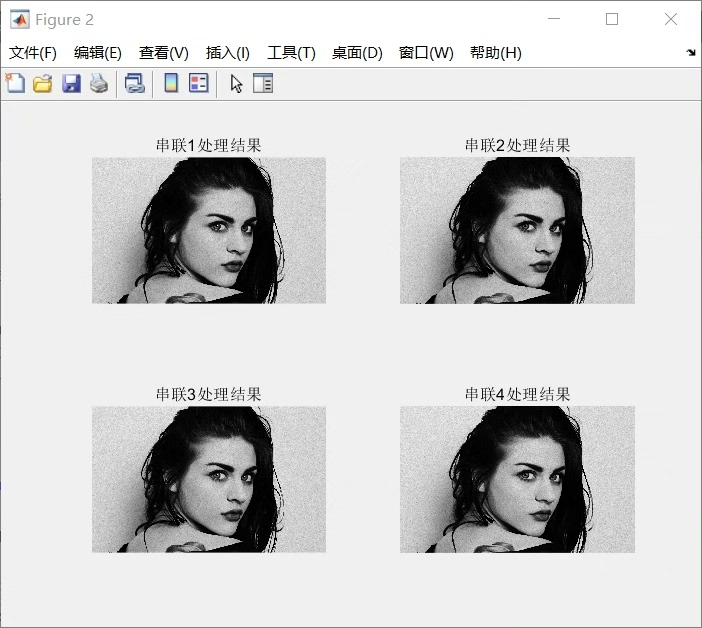Viewport: 702px width, 628px height.
Task: Open the 编辑(E) menu
Action: click(x=98, y=53)
